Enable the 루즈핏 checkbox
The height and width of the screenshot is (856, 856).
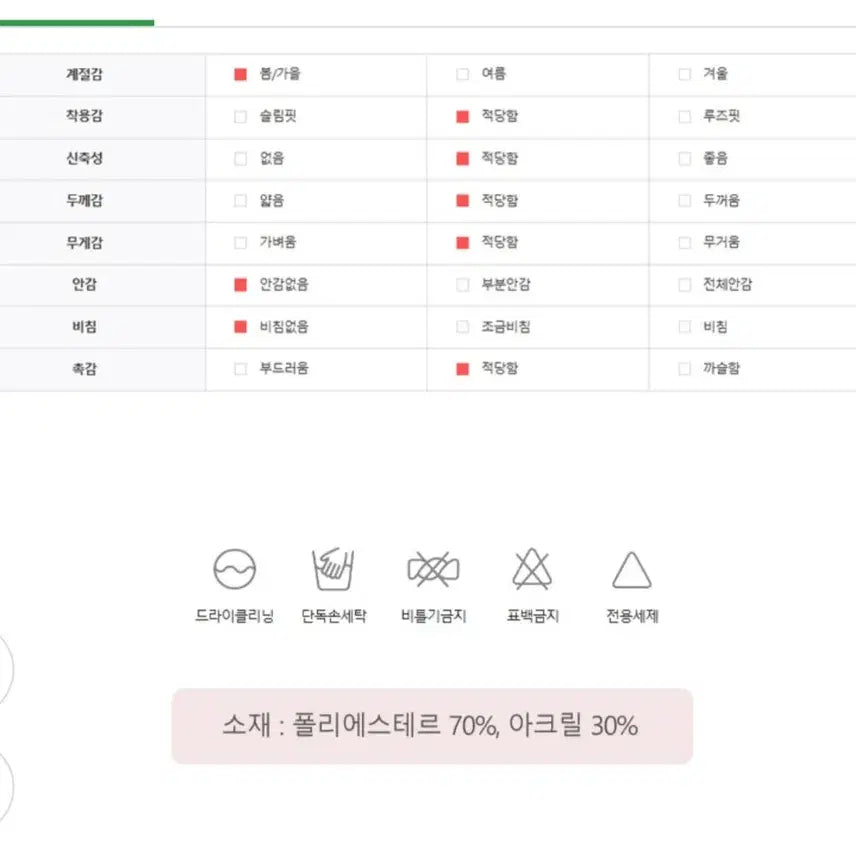click(685, 116)
